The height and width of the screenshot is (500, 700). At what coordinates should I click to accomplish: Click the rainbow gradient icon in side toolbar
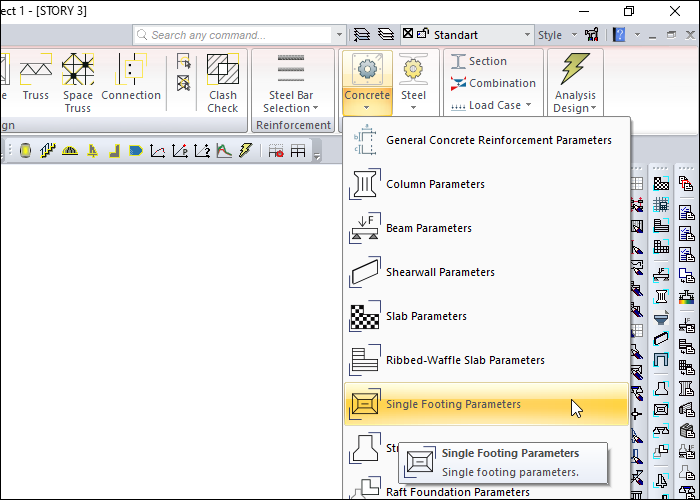tap(686, 296)
